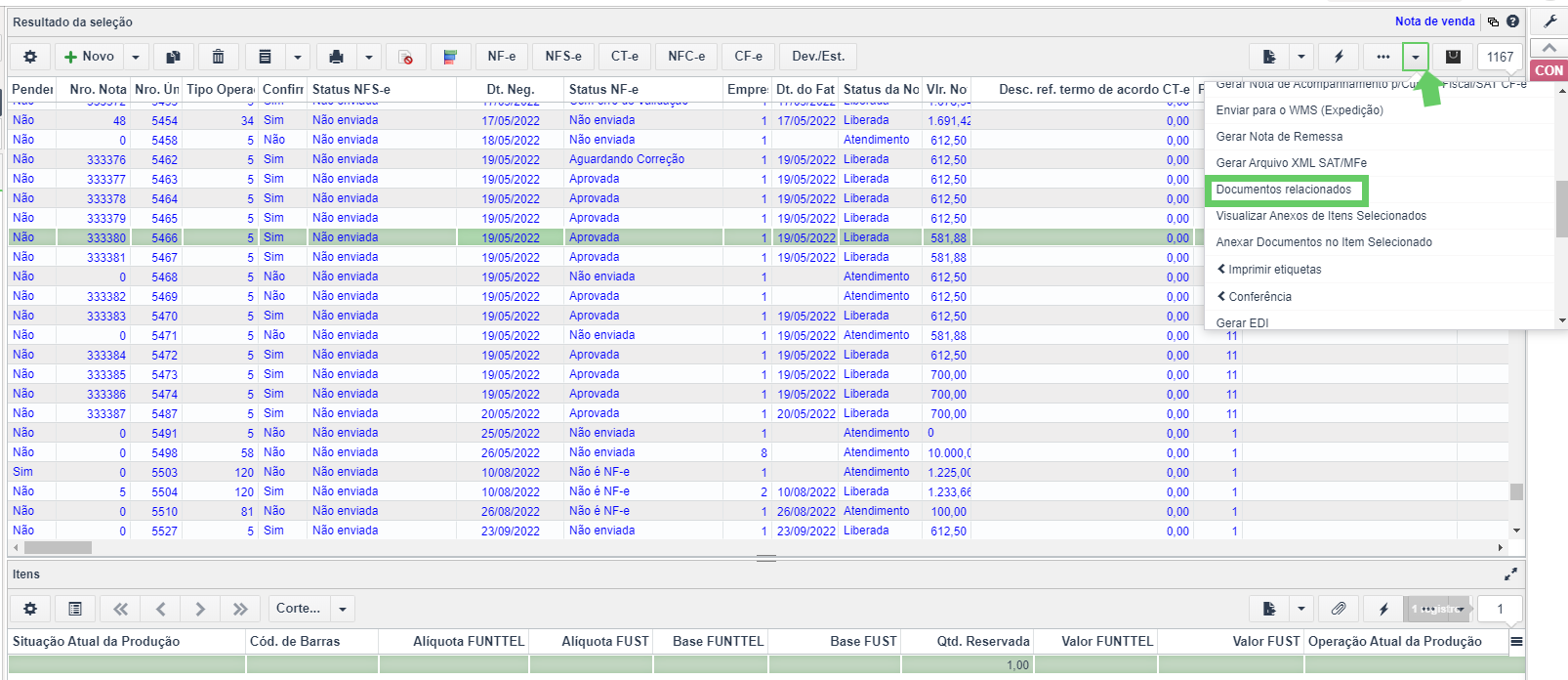The height and width of the screenshot is (680, 1568).
Task: Click the record count field showing 1167
Action: pos(1500,57)
